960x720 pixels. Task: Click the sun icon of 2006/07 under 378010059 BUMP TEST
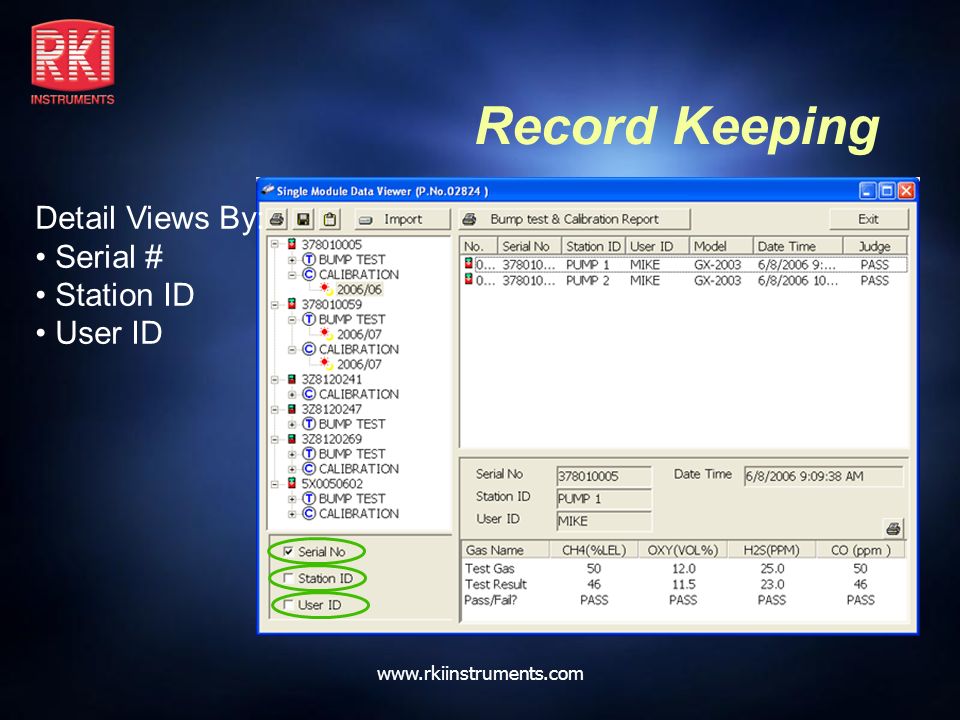326,334
